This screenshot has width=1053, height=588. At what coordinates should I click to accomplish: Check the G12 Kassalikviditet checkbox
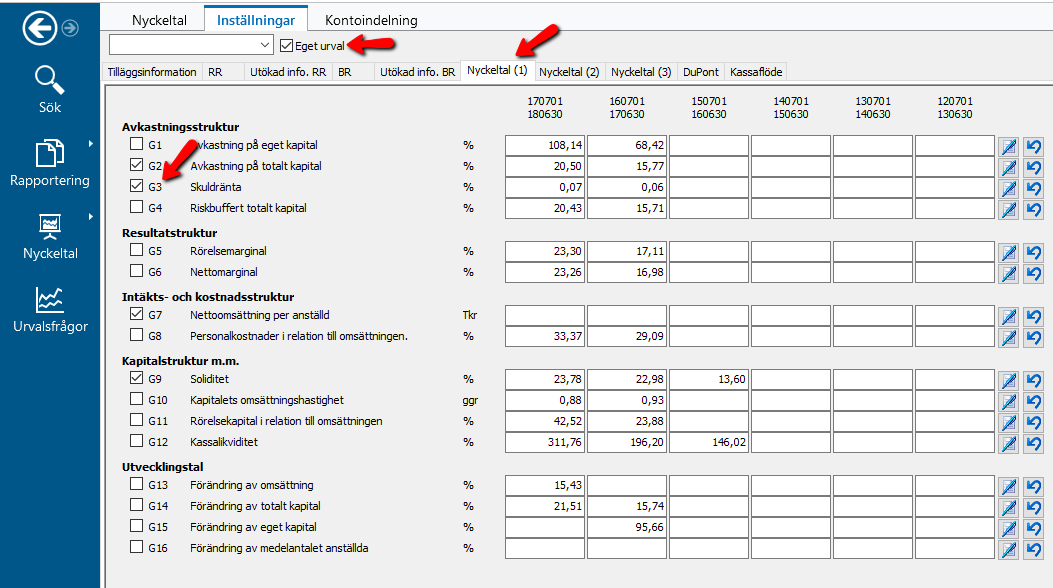point(136,441)
